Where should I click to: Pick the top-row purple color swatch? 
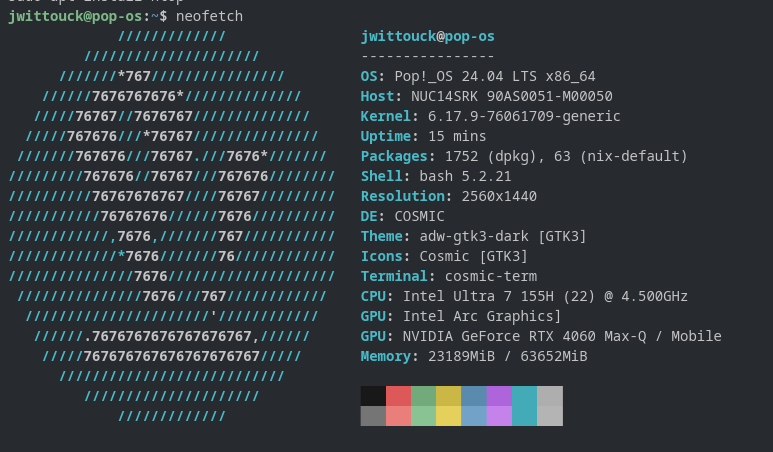pyautogui.click(x=499, y=396)
